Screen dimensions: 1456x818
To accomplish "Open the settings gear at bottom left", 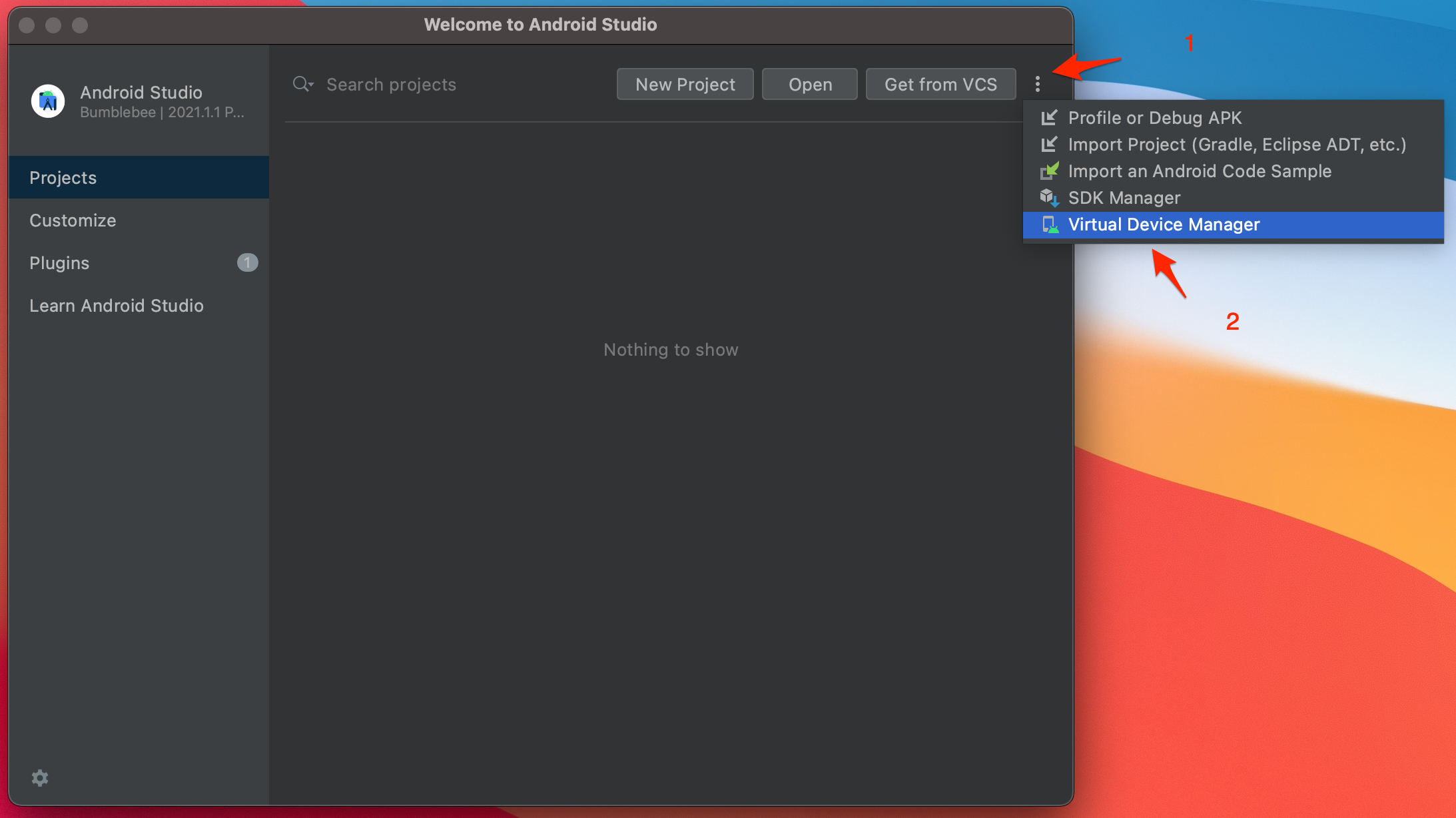I will (40, 777).
